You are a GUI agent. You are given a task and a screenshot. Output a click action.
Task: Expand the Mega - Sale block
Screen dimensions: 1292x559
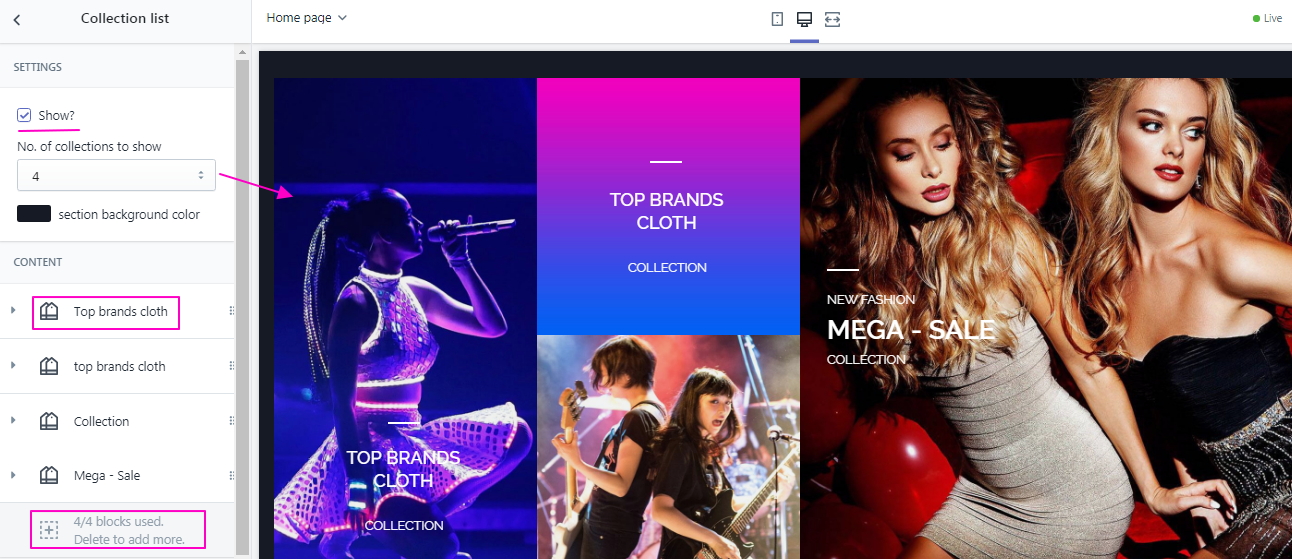pyautogui.click(x=13, y=475)
